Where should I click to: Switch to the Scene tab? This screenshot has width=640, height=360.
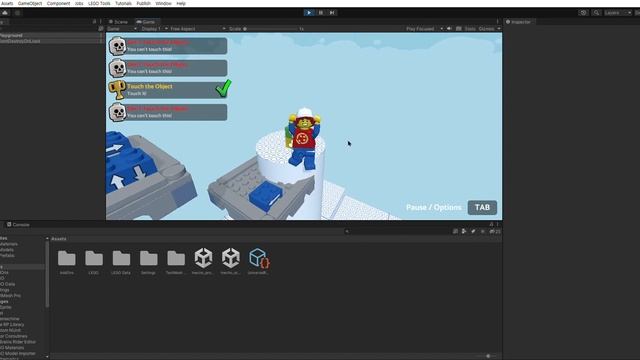pyautogui.click(x=118, y=22)
